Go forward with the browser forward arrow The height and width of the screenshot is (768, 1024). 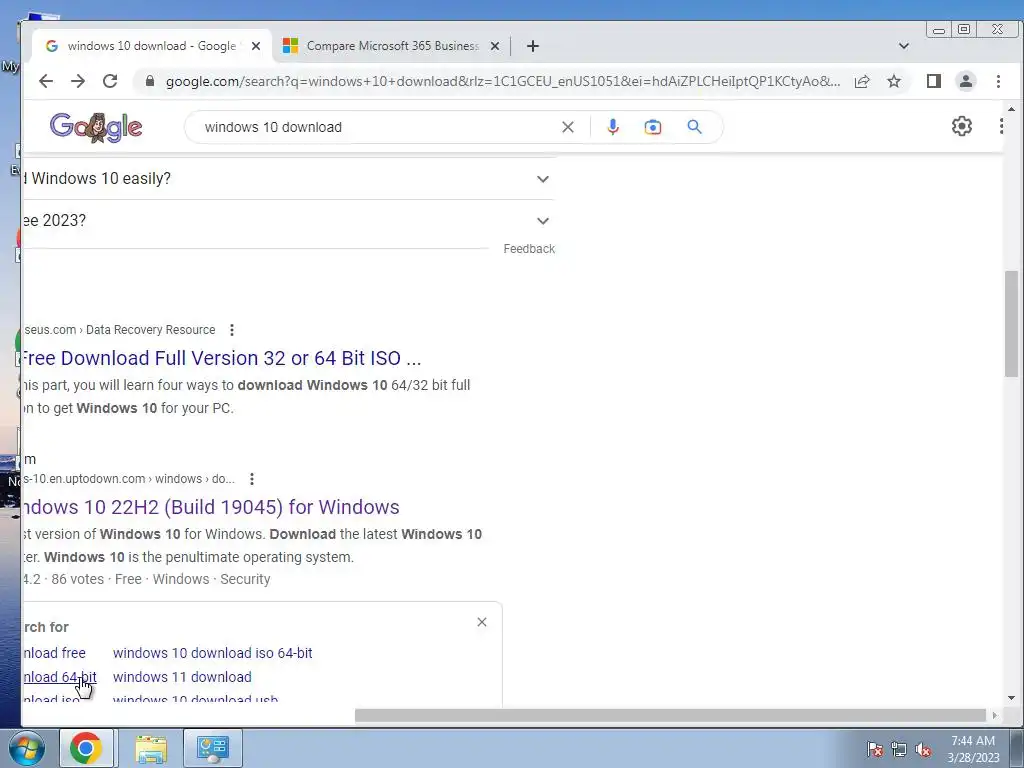(78, 81)
